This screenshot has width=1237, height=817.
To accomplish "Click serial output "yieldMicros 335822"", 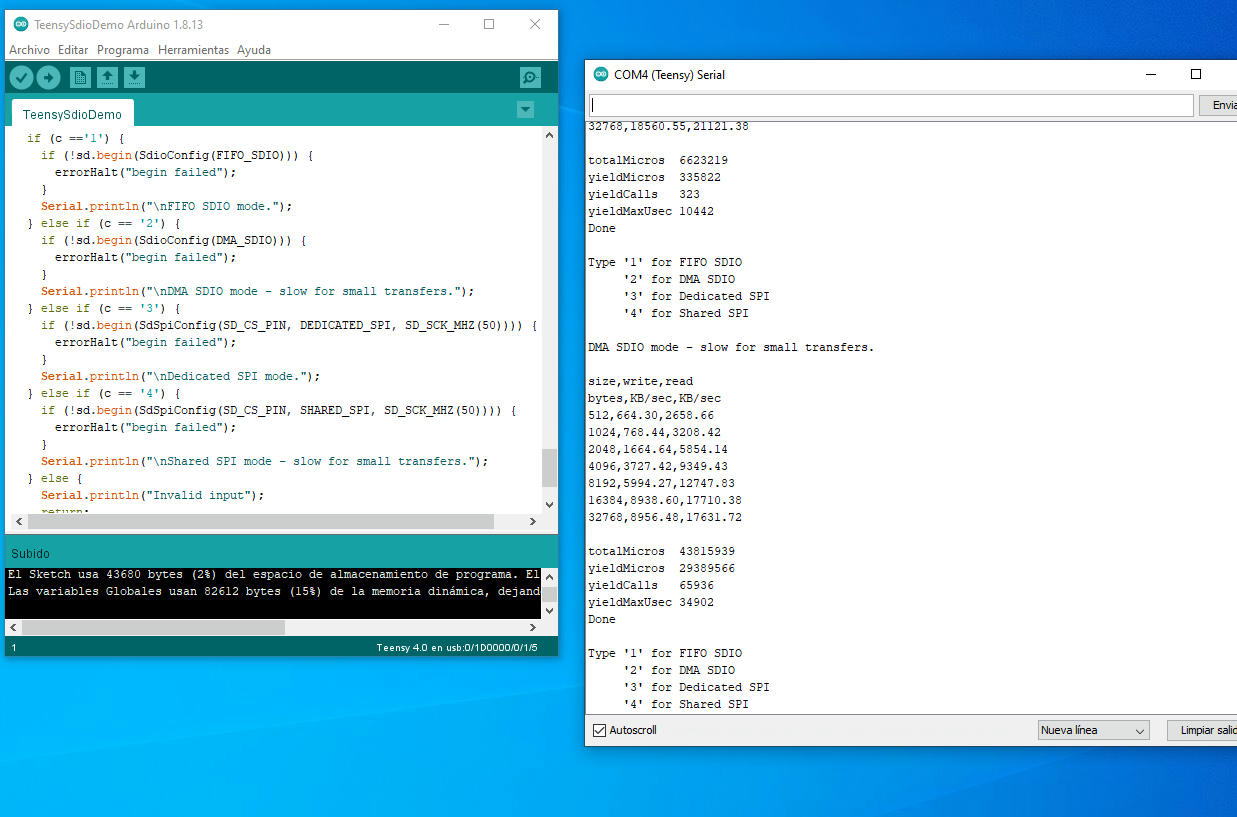I will [x=654, y=177].
